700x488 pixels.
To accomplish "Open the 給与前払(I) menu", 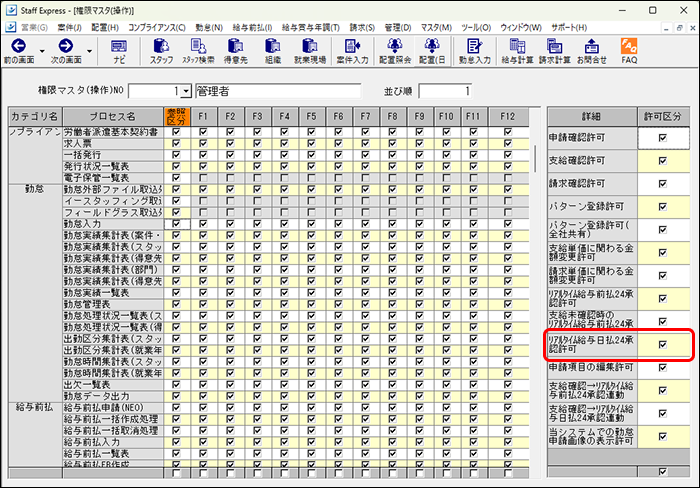I will point(252,28).
